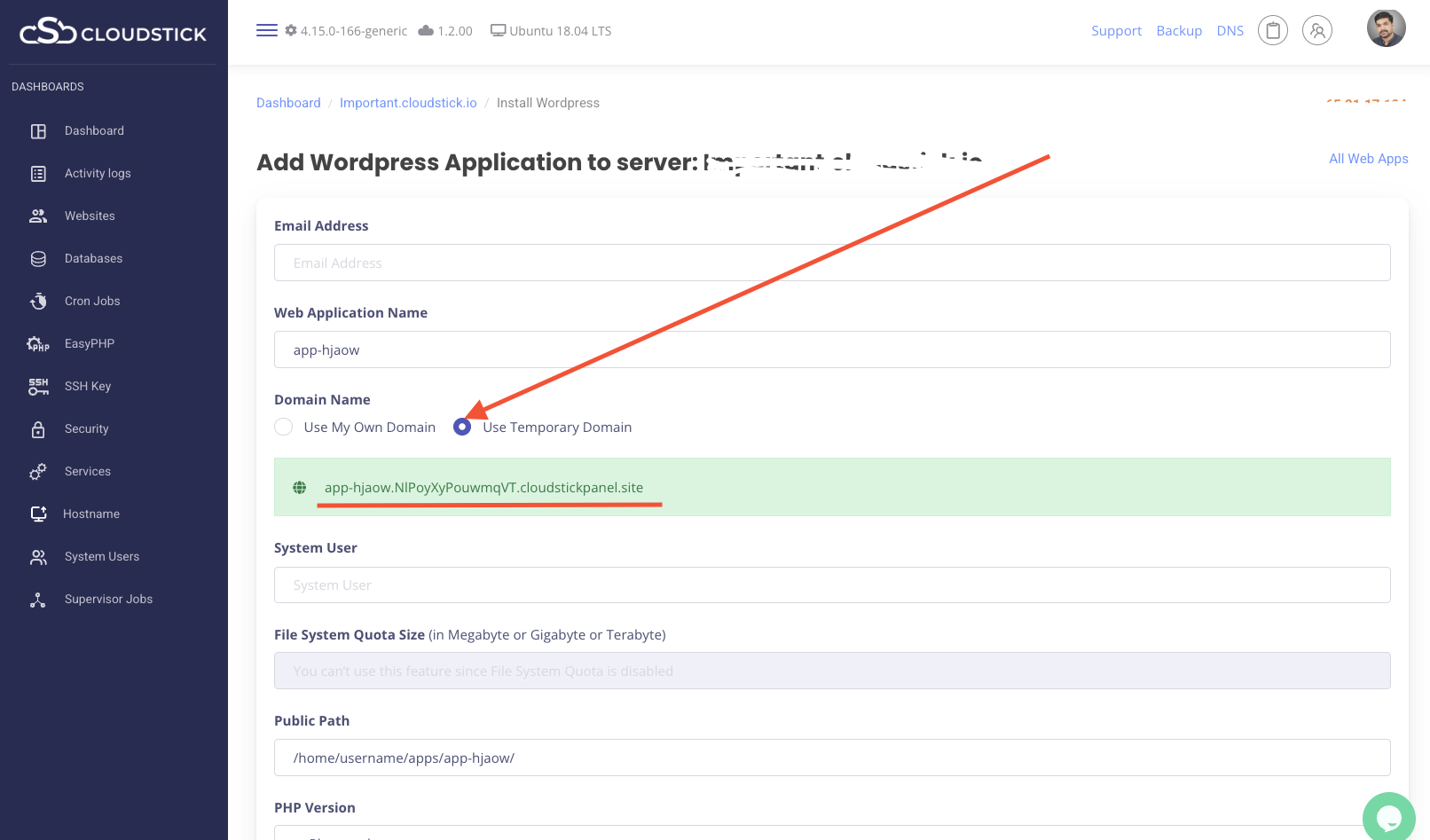Screen dimensions: 1430x840
Task: Open Supervisor Jobs menu item
Action: tap(108, 600)
